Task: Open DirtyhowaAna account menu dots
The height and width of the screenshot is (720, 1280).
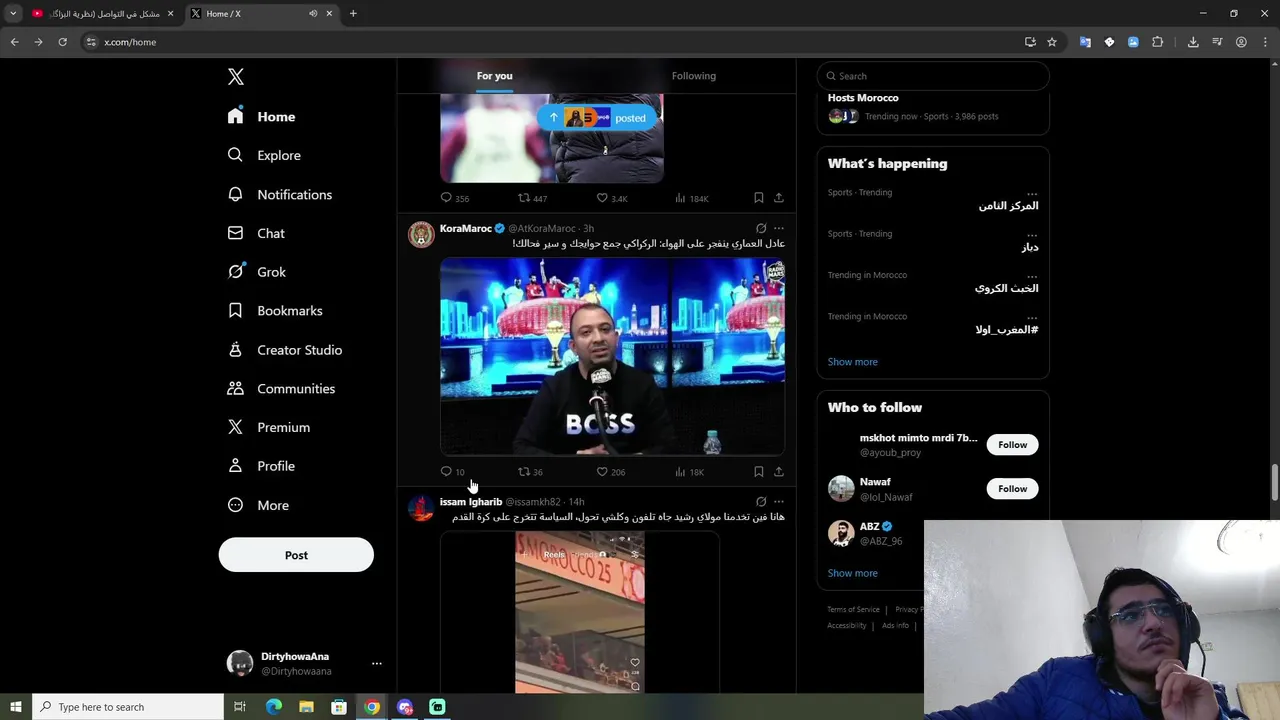Action: tap(376, 663)
